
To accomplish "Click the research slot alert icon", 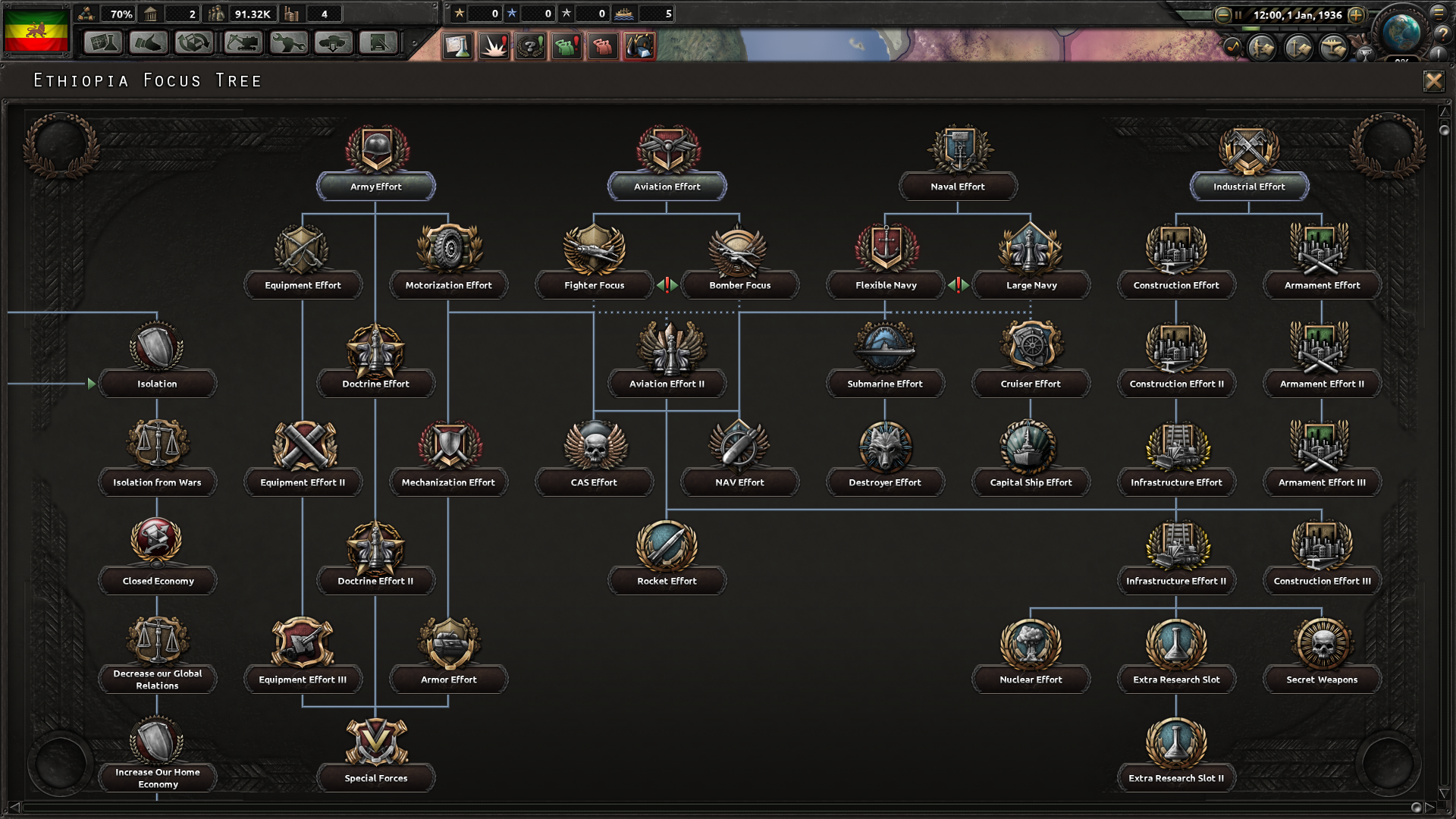I will (457, 46).
